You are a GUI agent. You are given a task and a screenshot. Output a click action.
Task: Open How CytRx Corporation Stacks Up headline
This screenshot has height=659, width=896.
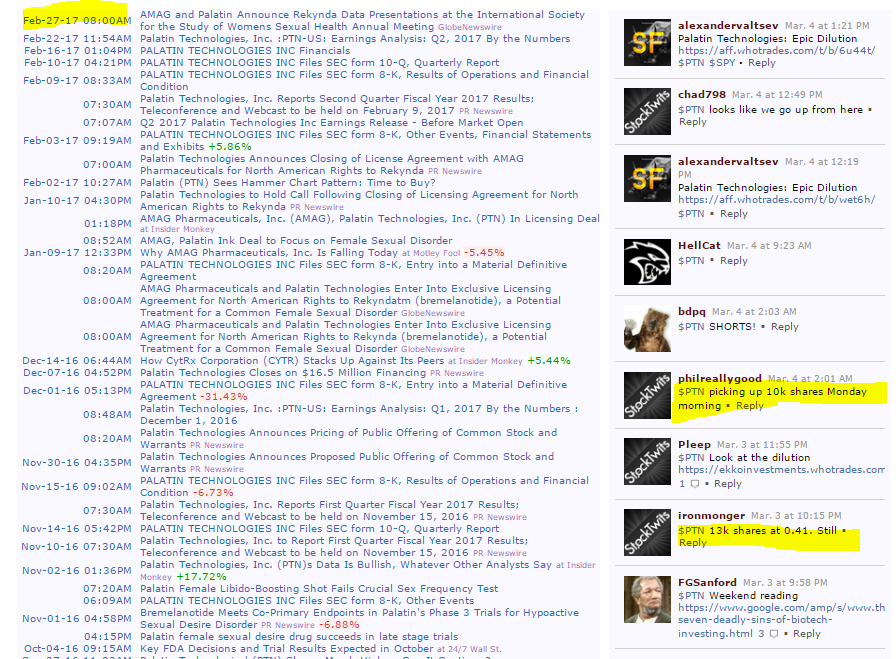click(x=292, y=361)
